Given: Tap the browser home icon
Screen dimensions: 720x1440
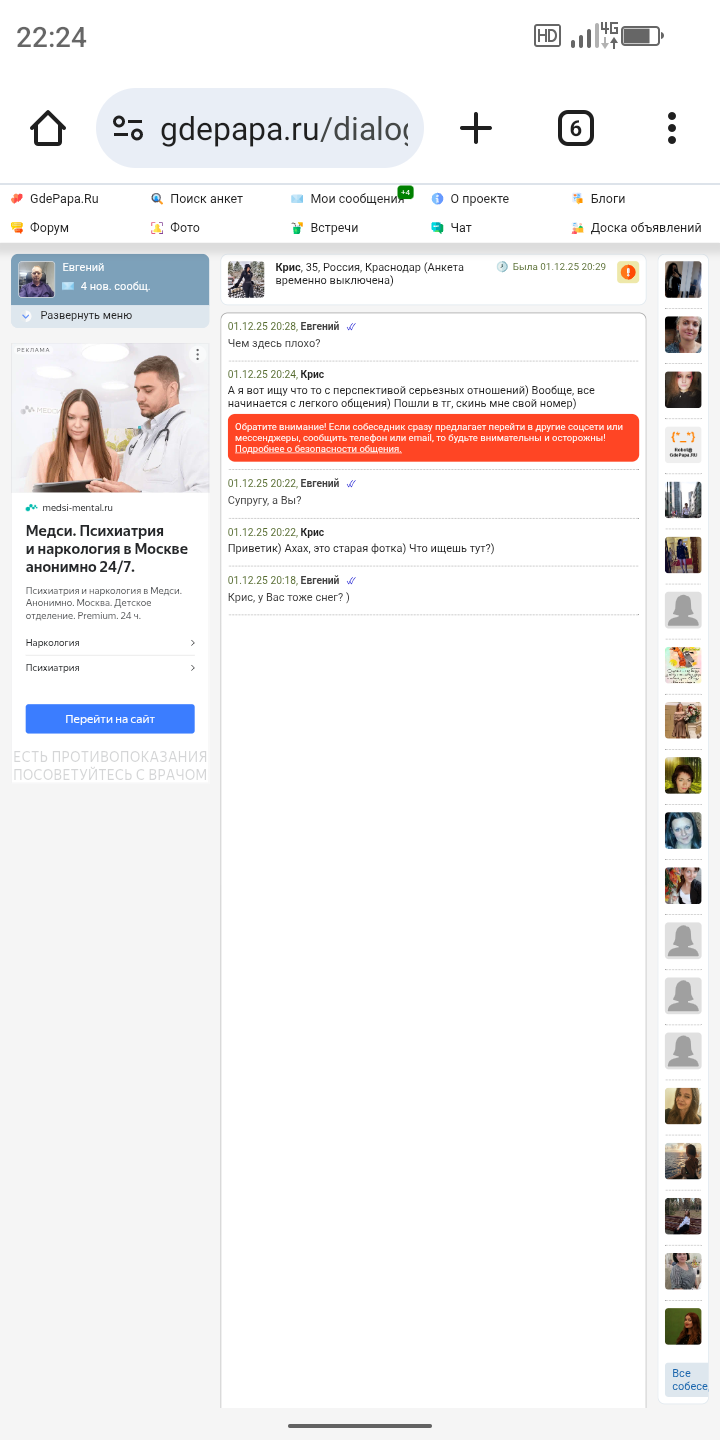Looking at the screenshot, I should tap(48, 128).
